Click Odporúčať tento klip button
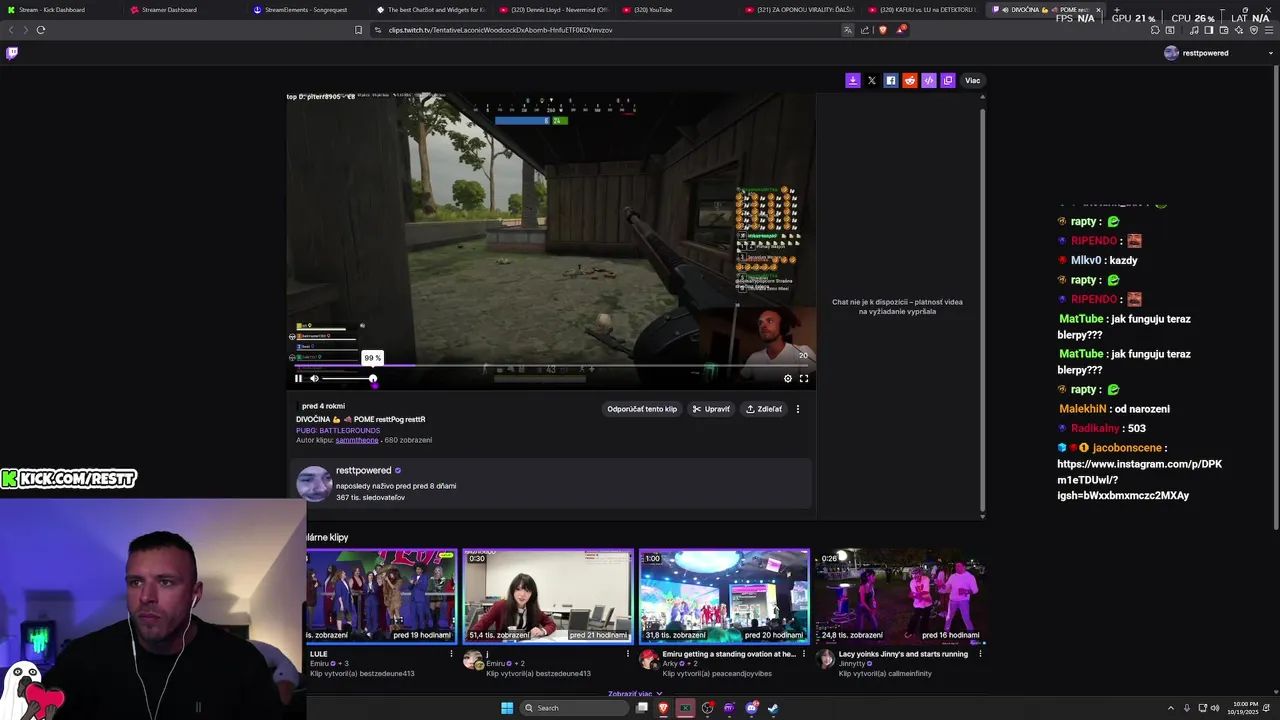This screenshot has width=1280, height=720. point(642,409)
